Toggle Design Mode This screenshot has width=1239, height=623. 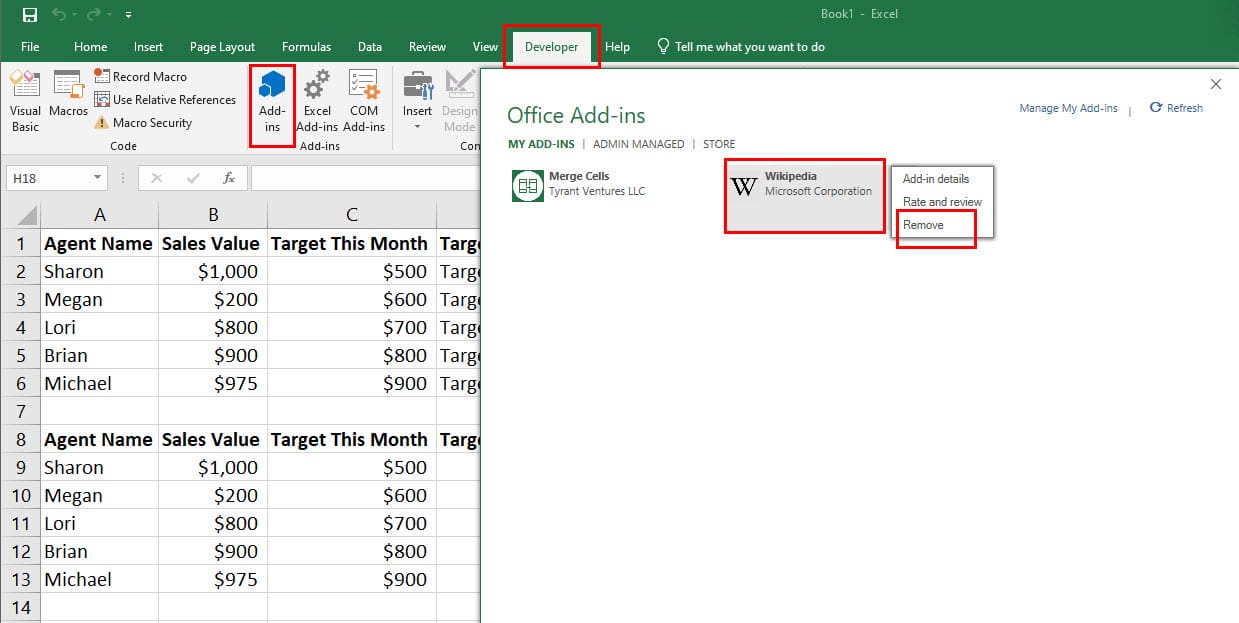pos(459,102)
